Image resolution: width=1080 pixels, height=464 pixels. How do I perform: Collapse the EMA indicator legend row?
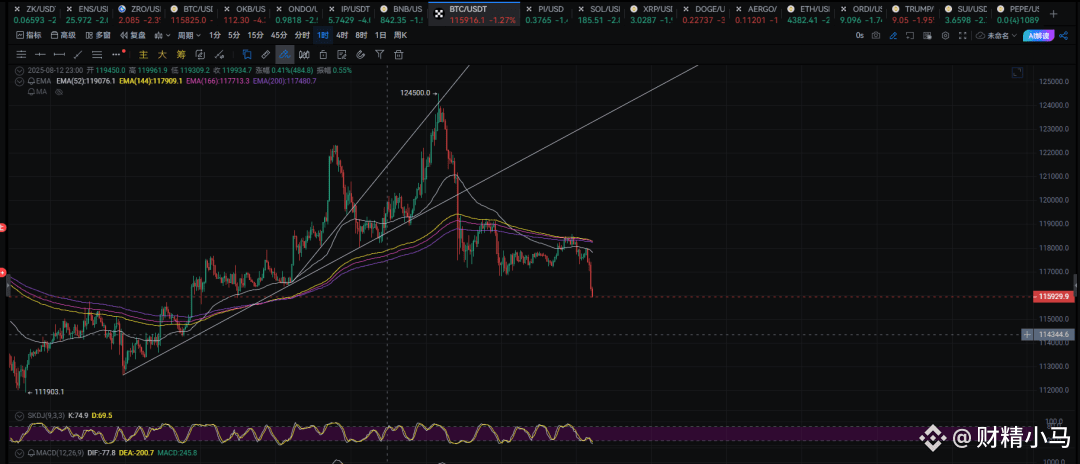point(20,80)
